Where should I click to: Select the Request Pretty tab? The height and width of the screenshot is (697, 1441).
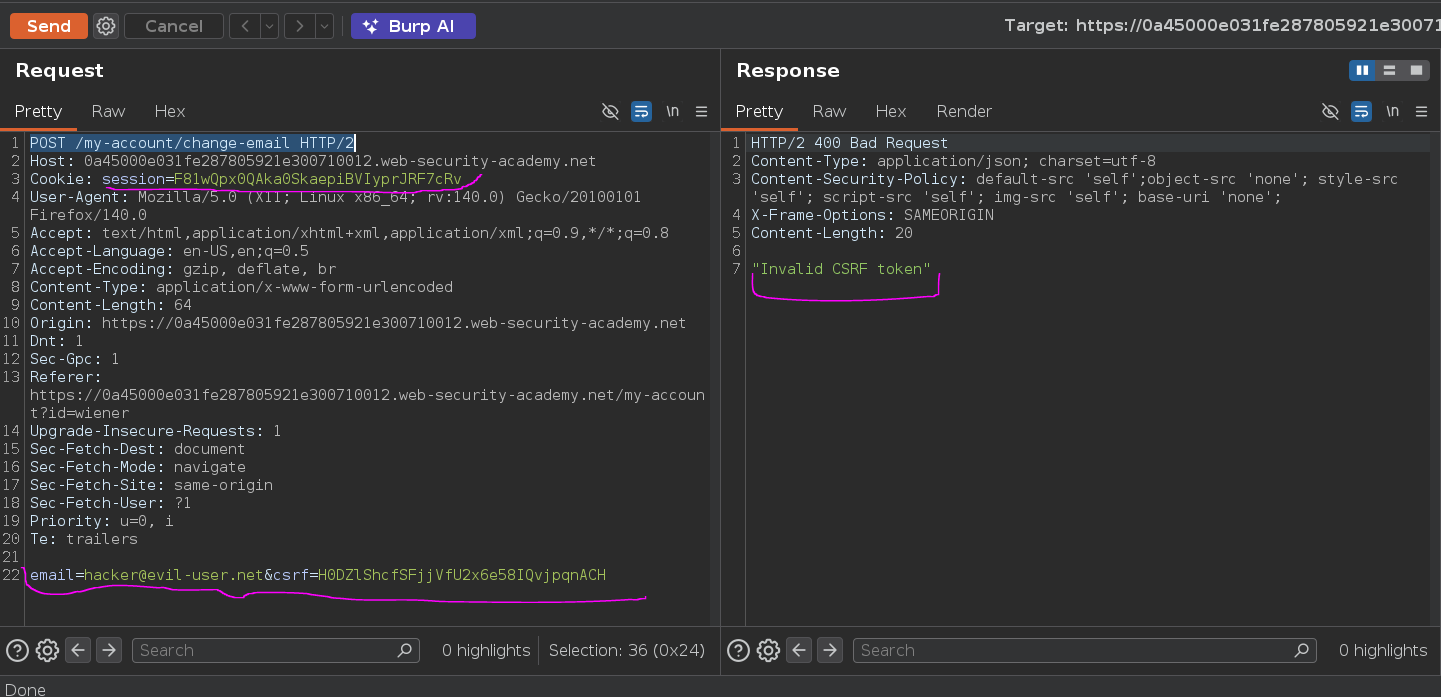pos(38,111)
